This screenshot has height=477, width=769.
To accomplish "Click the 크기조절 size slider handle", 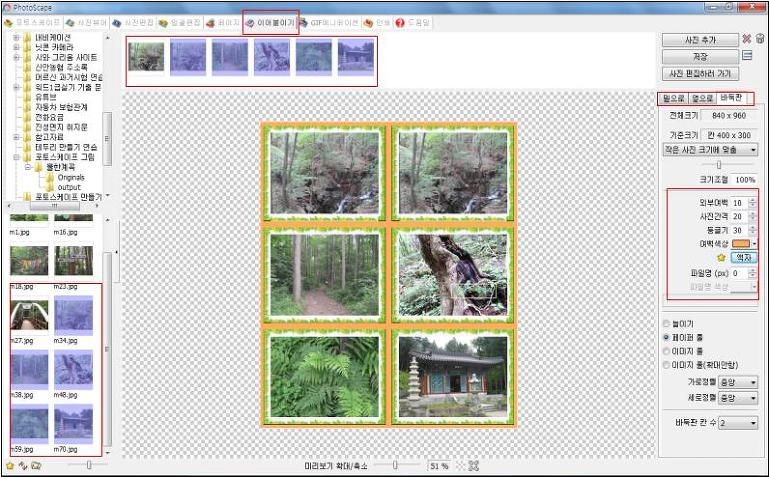I will coord(719,165).
